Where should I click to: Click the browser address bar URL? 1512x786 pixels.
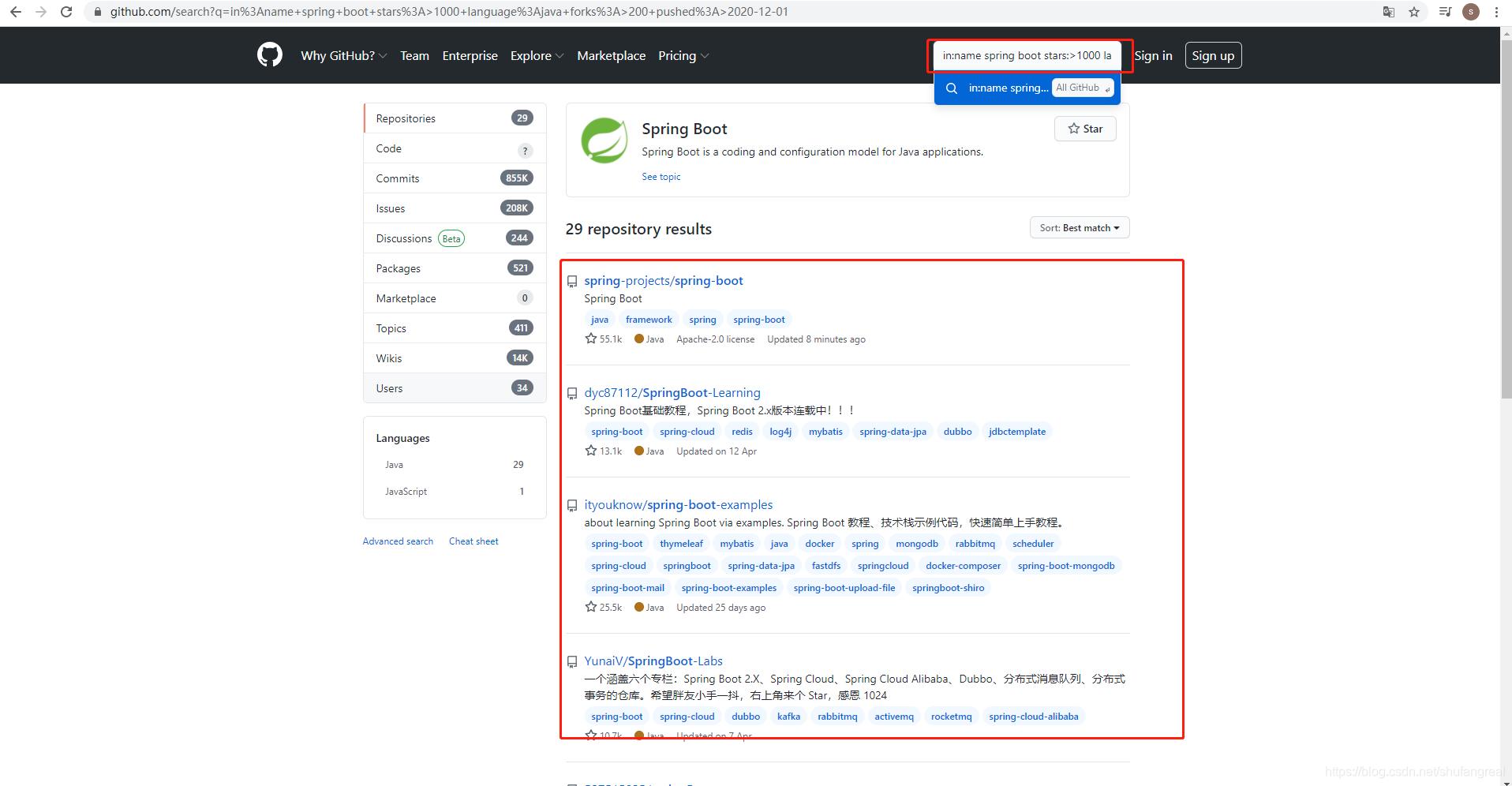coord(449,12)
